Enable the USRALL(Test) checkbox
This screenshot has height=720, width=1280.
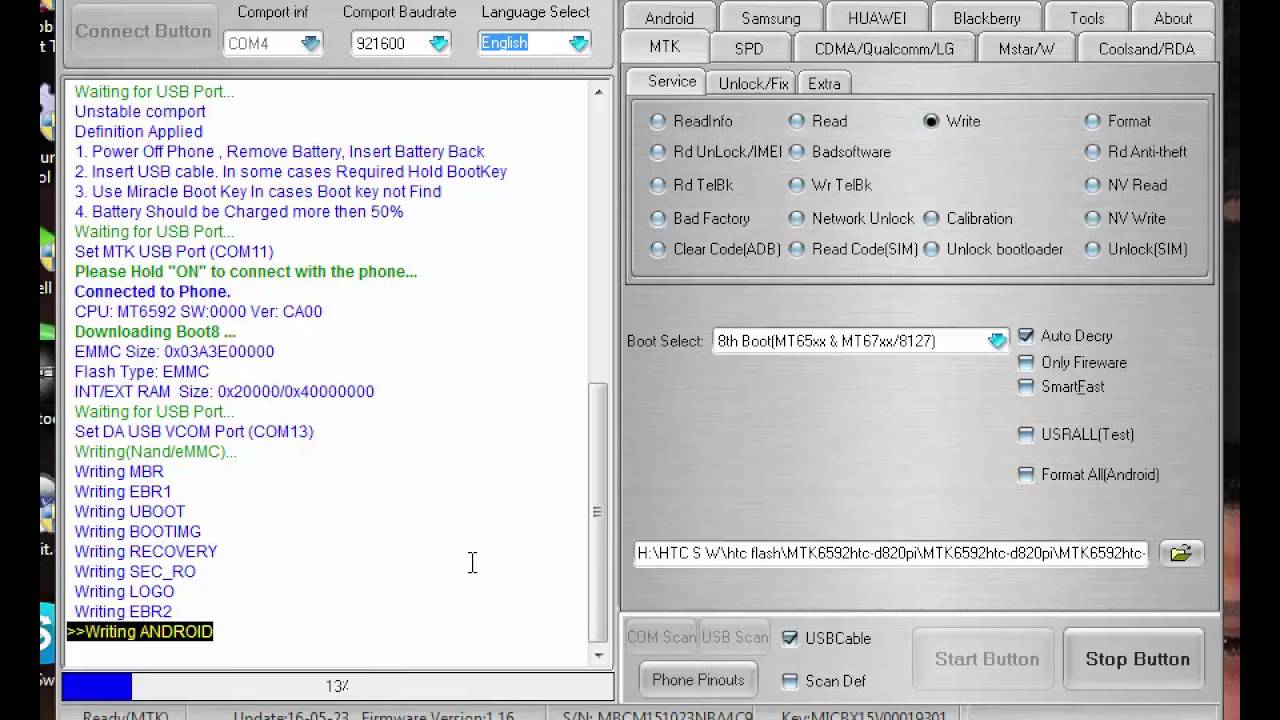click(x=1026, y=434)
